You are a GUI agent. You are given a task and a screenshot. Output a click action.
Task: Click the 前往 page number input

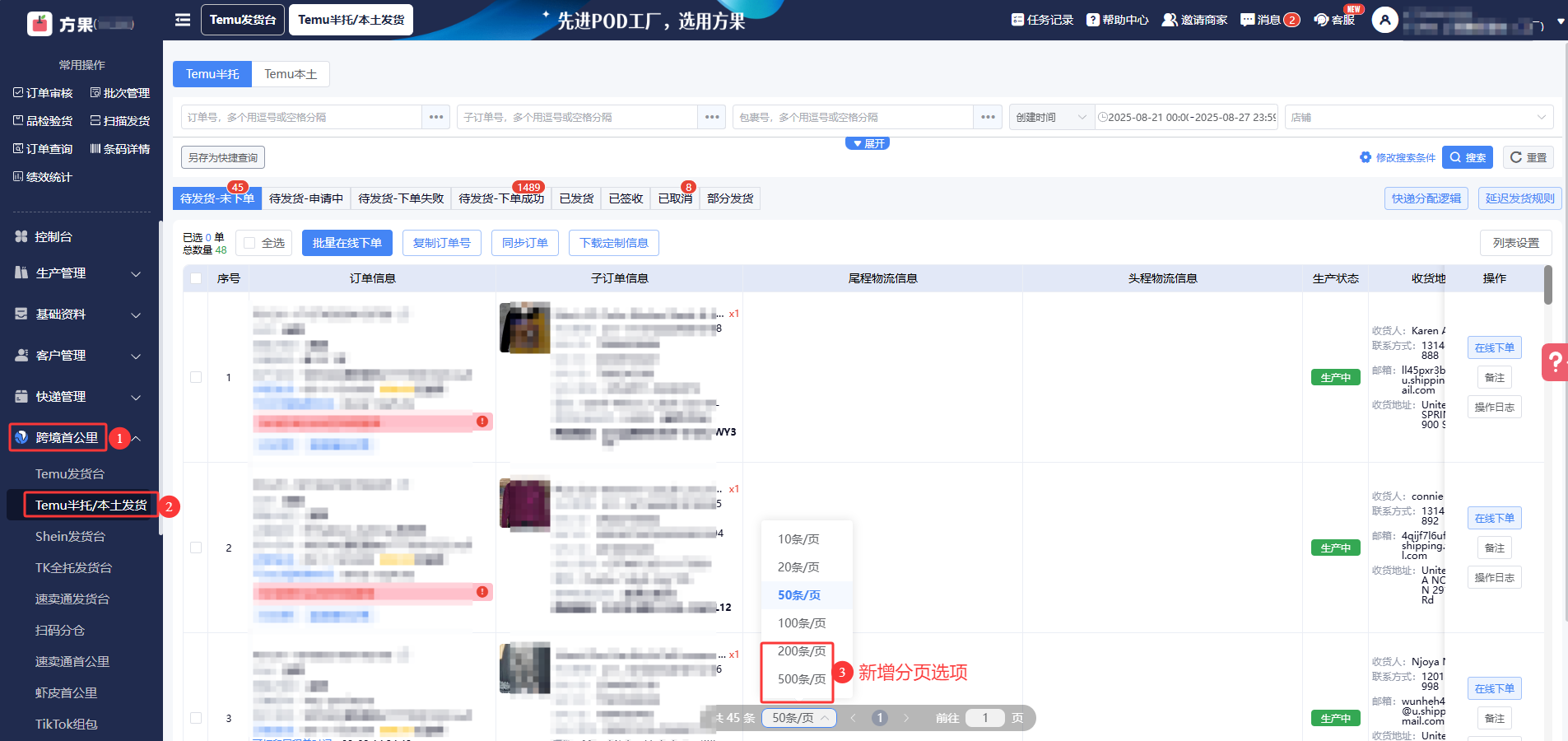984,718
